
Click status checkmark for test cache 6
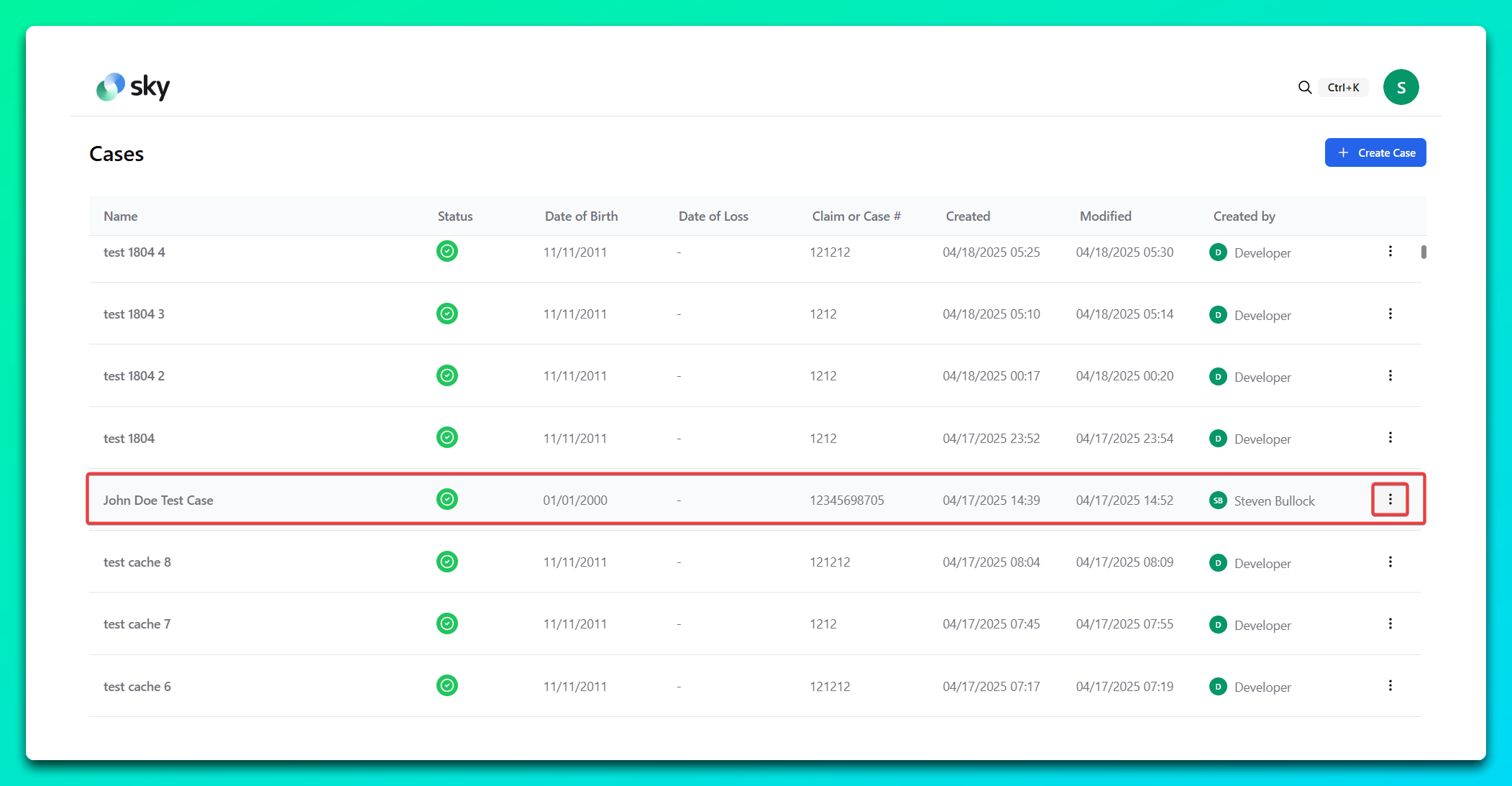pyautogui.click(x=446, y=685)
